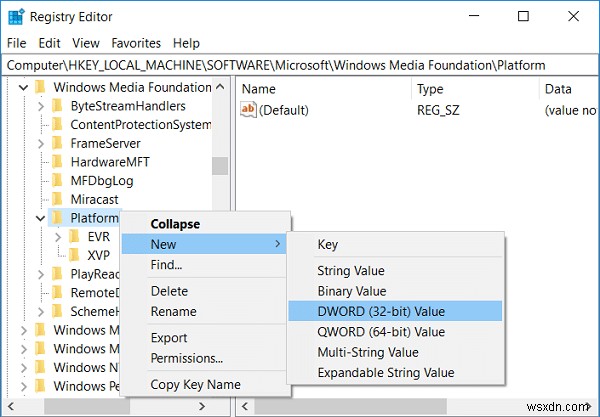The height and width of the screenshot is (417, 600).
Task: Click the XVP subkey folder icon
Action: (75, 255)
